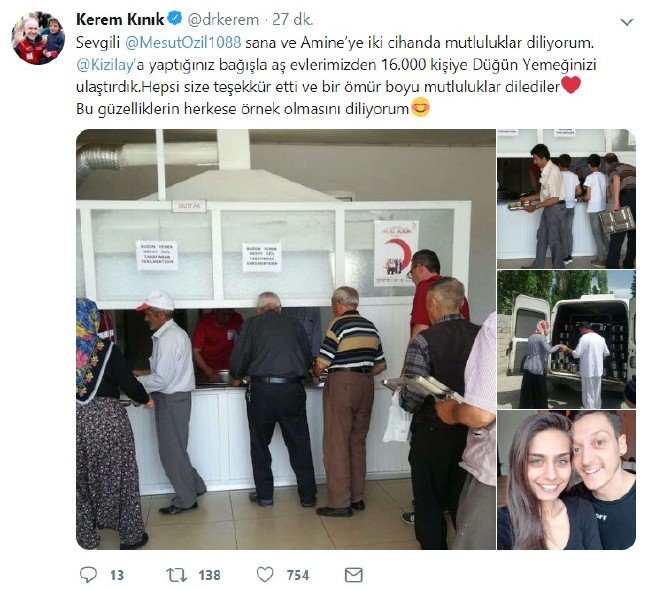The height and width of the screenshot is (589, 648).
Task: Open @drkerem handle link
Action: tap(223, 19)
